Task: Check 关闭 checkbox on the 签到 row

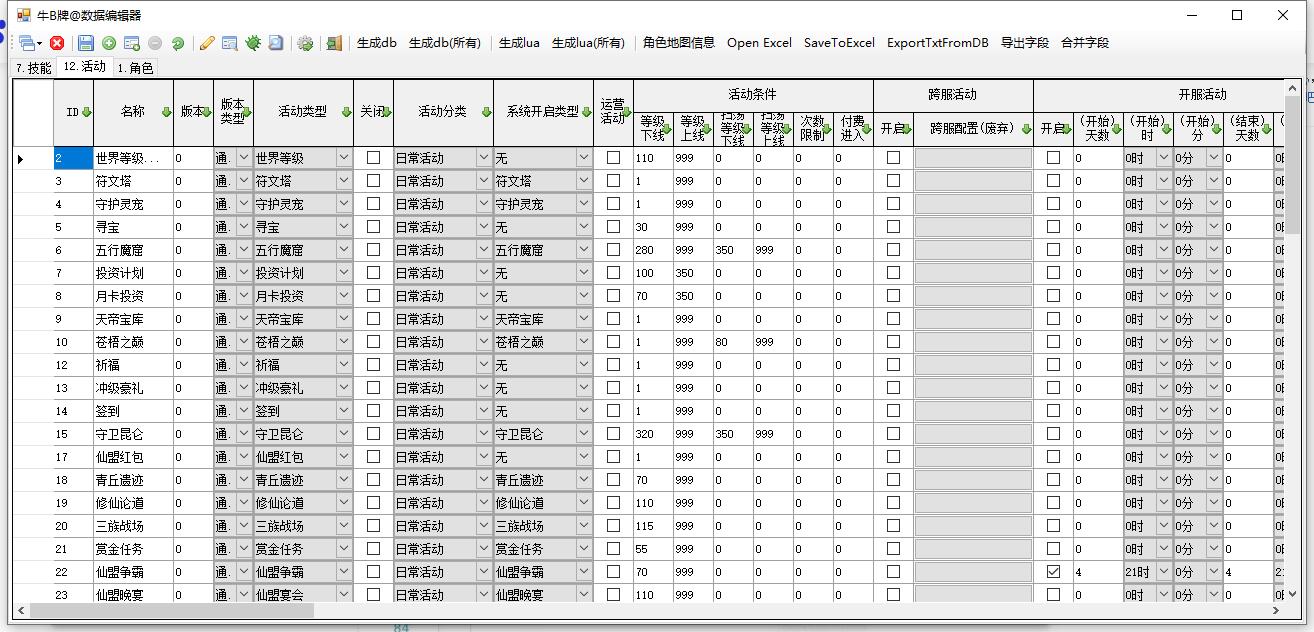Action: tap(374, 410)
